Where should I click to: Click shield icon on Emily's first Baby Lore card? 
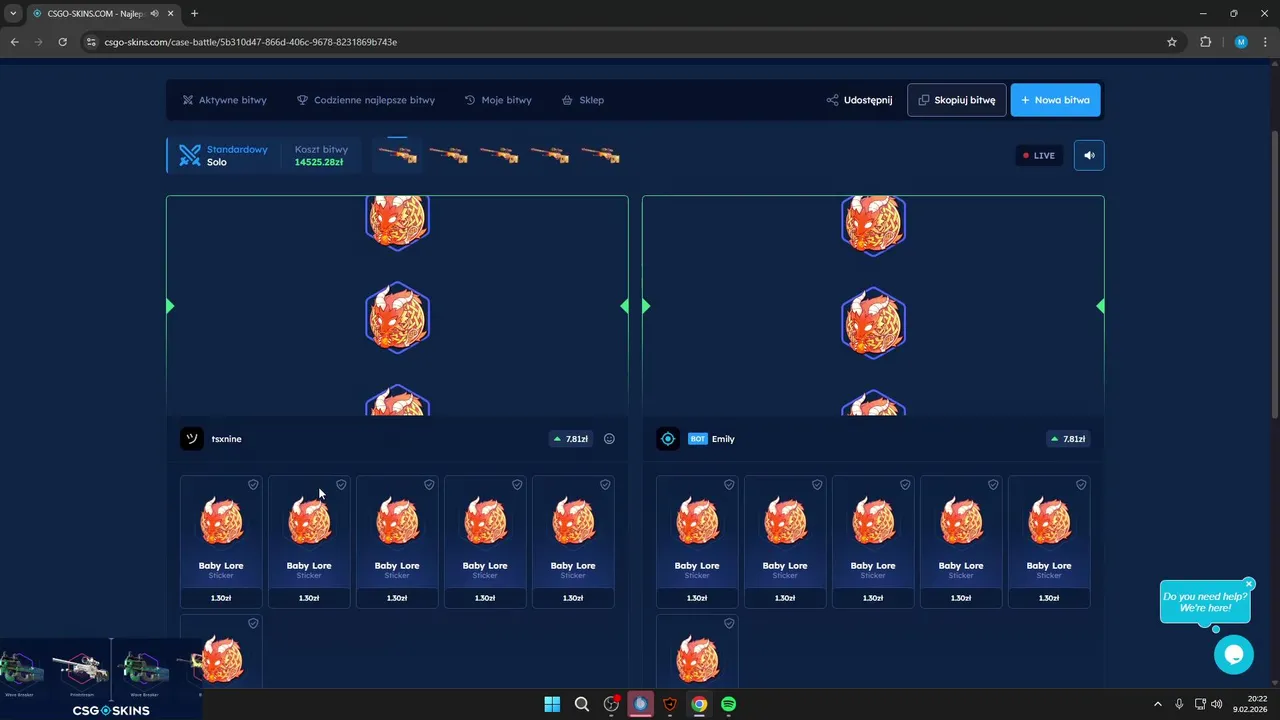[729, 485]
